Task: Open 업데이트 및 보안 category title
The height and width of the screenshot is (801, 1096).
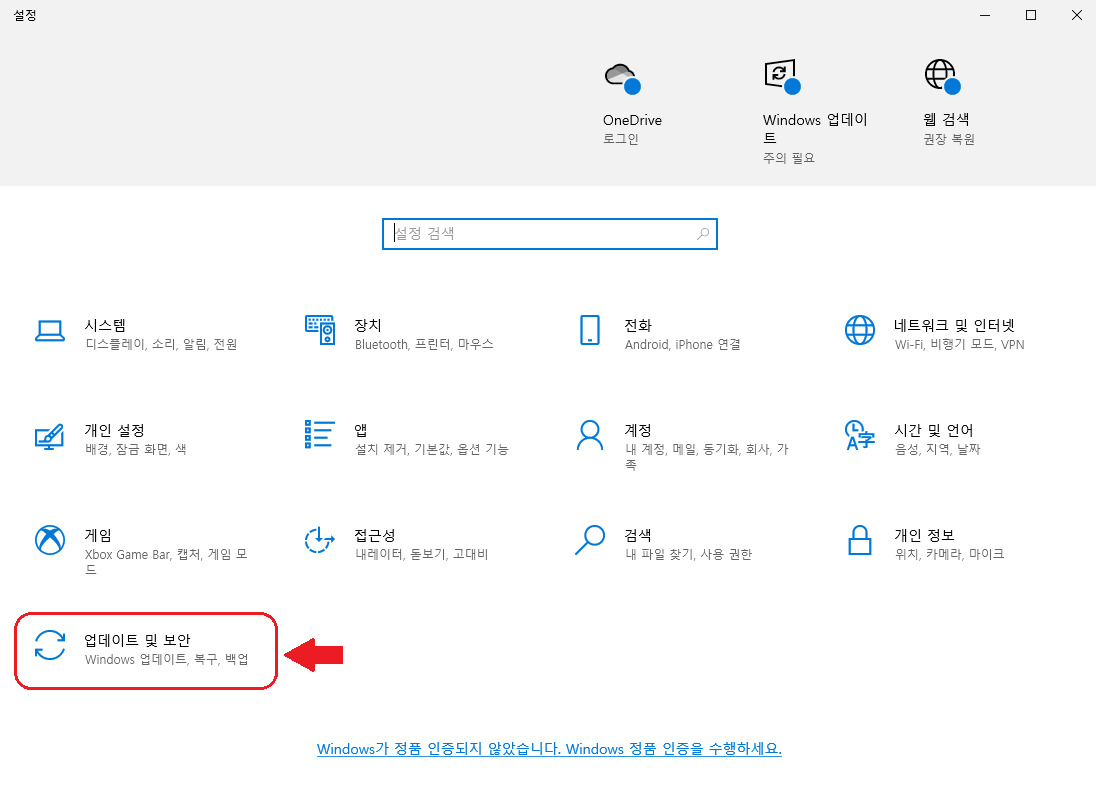Action: [137, 640]
